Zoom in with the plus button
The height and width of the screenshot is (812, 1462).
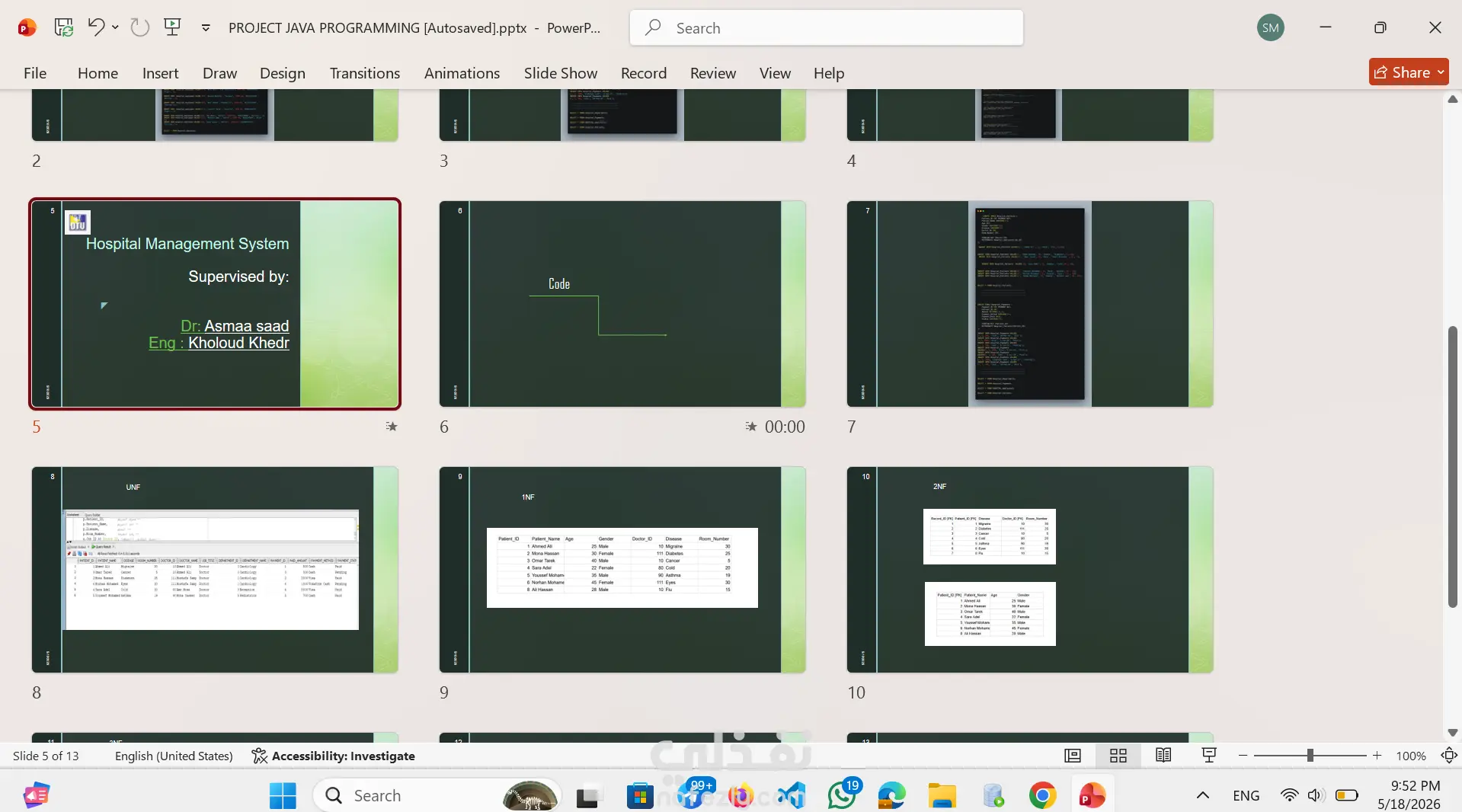[x=1377, y=756]
